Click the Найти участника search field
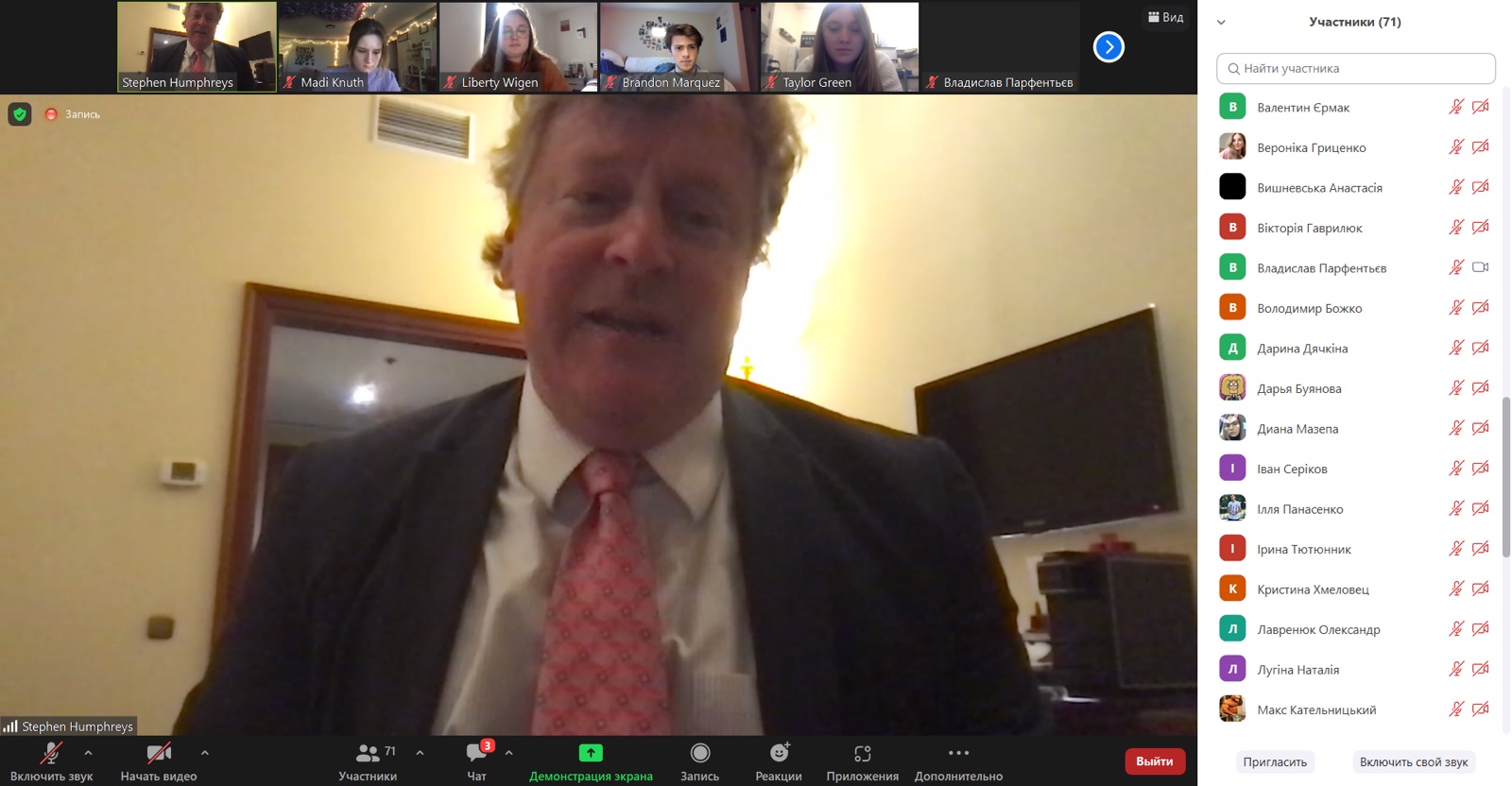Screen dimensions: 1512x786 pos(1355,68)
